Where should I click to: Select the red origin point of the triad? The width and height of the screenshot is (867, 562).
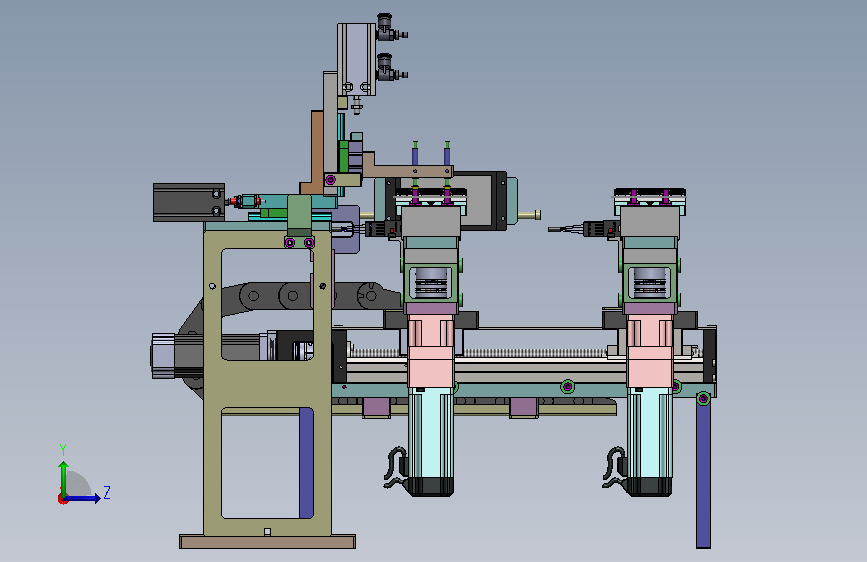click(x=62, y=499)
